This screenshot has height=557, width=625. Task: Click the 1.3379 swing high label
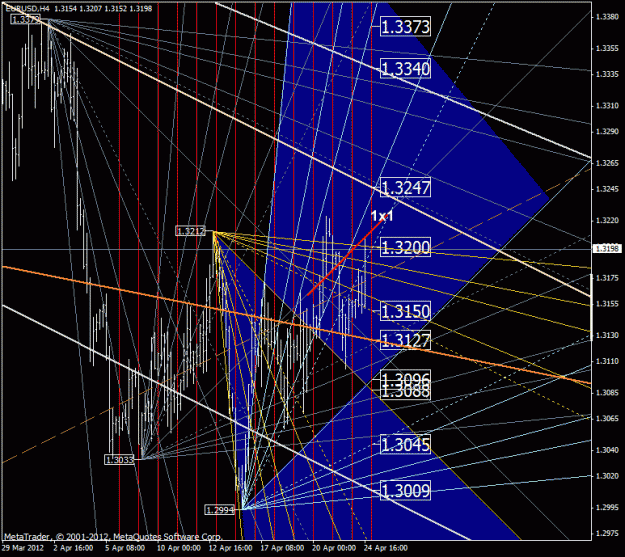tap(26, 19)
